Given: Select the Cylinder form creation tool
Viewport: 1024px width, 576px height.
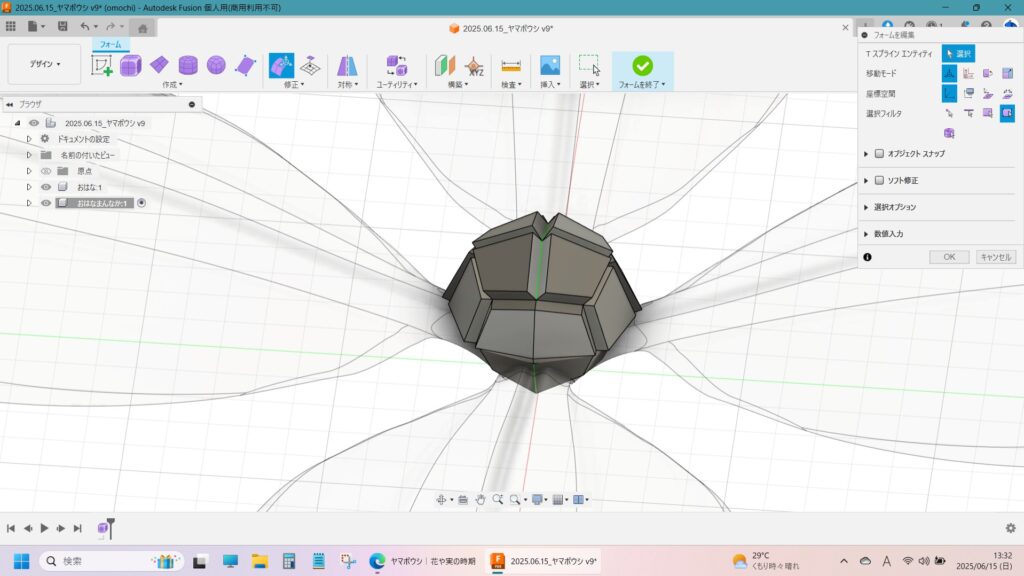Looking at the screenshot, I should pos(187,66).
